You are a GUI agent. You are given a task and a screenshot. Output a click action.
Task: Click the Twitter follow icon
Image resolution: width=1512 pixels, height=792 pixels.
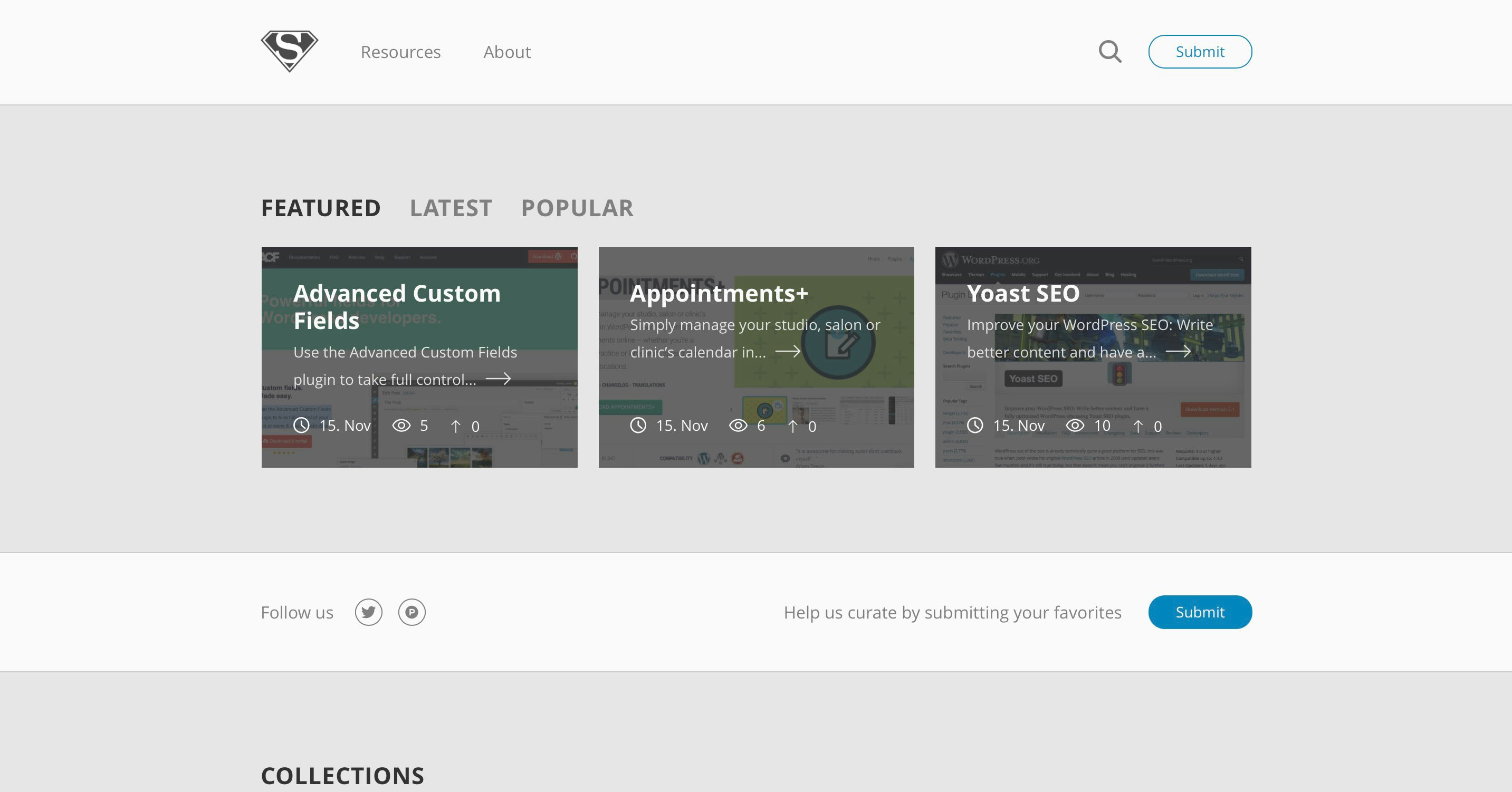pyautogui.click(x=369, y=612)
